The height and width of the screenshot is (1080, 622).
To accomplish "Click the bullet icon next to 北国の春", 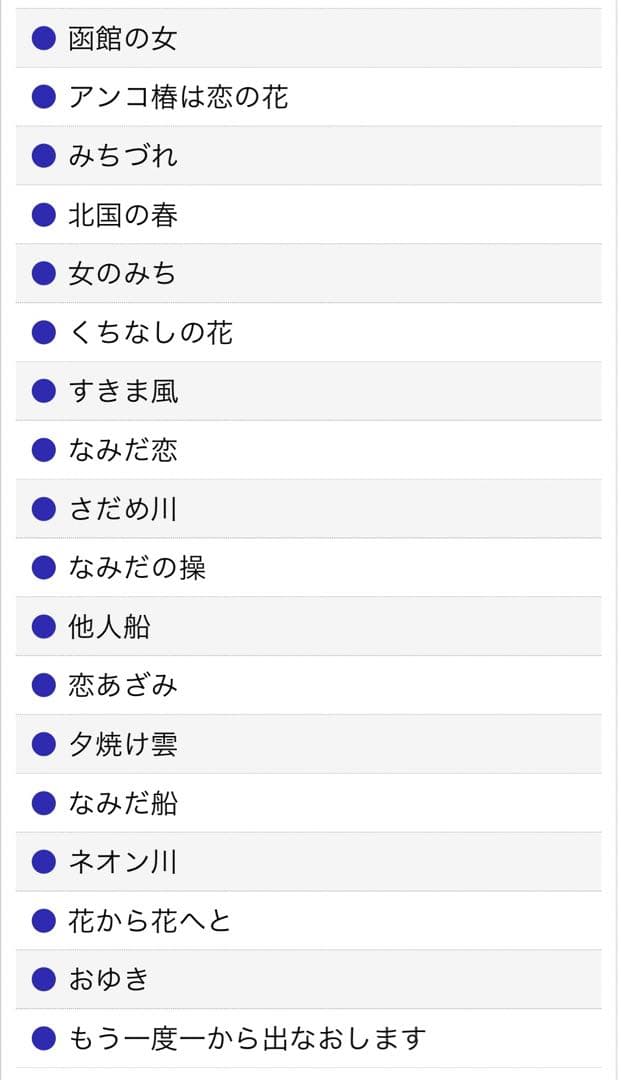I will pos(41,215).
